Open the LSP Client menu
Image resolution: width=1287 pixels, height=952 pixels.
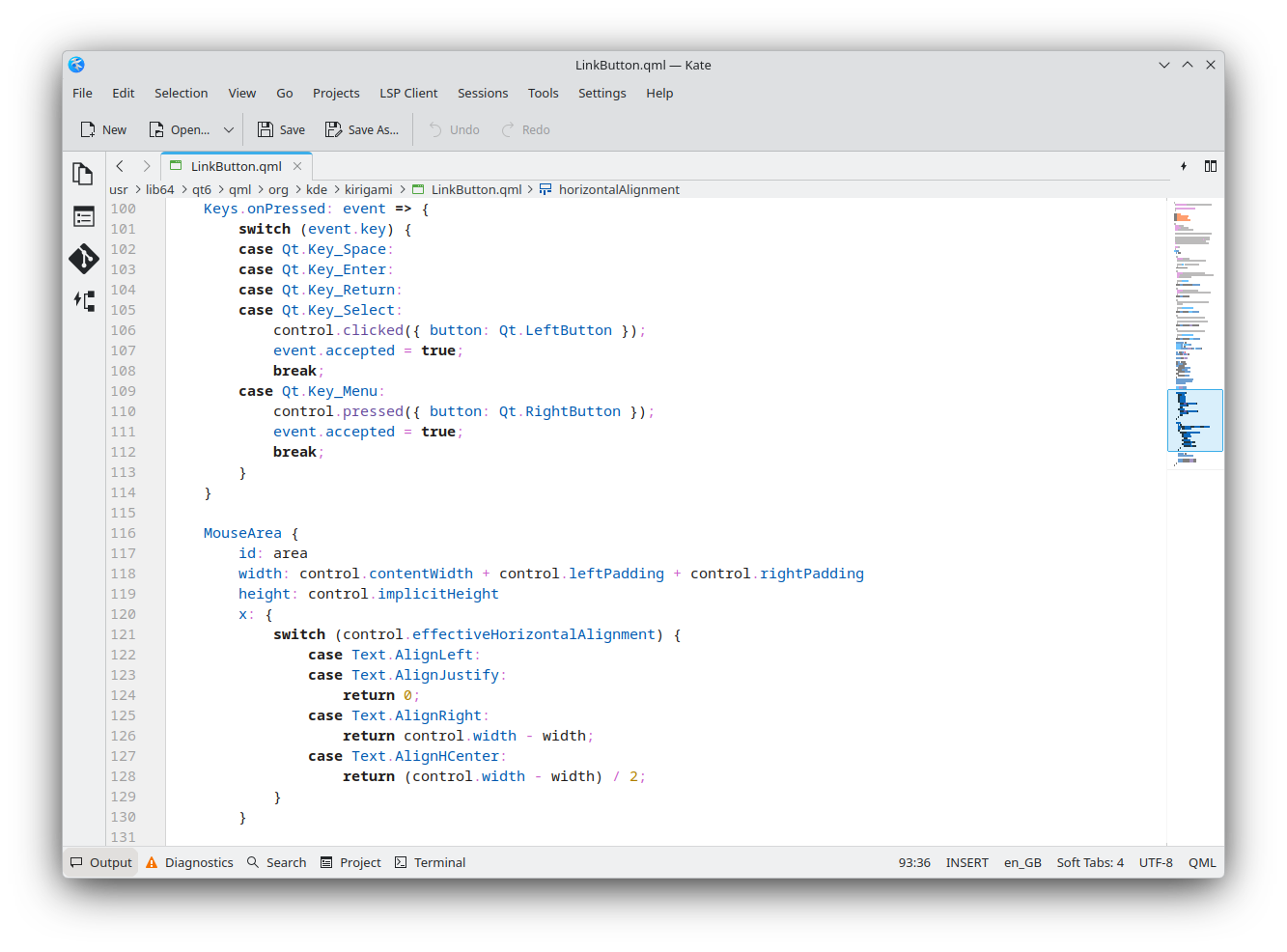(x=408, y=93)
